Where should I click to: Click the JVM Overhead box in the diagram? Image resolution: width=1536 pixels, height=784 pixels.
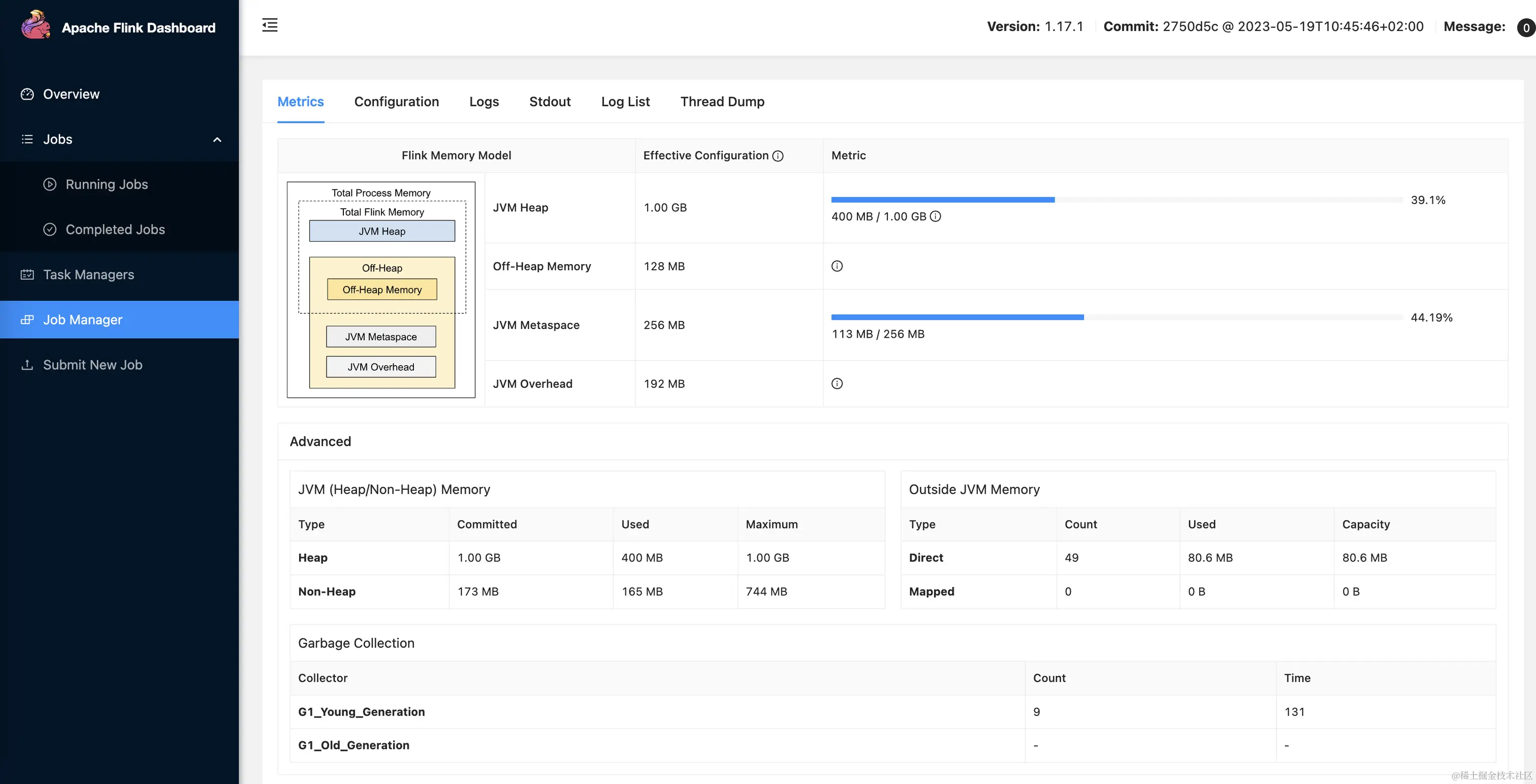click(381, 367)
